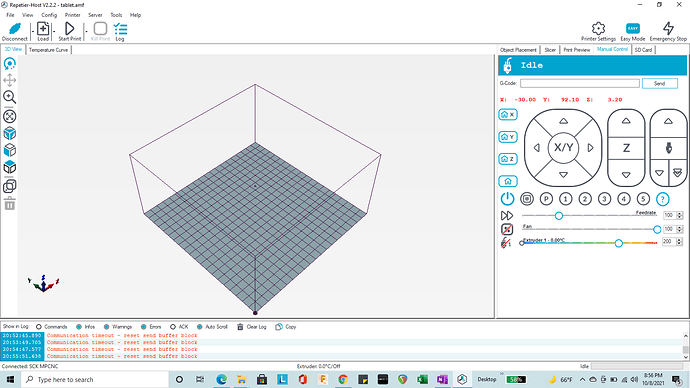Open the manual control help icon
Screen dimensions: 690x388
click(662, 199)
